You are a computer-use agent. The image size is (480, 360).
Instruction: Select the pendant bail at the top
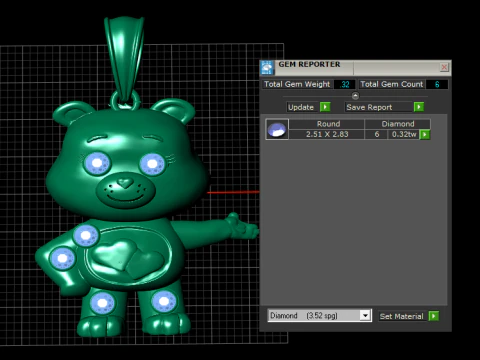(124, 59)
